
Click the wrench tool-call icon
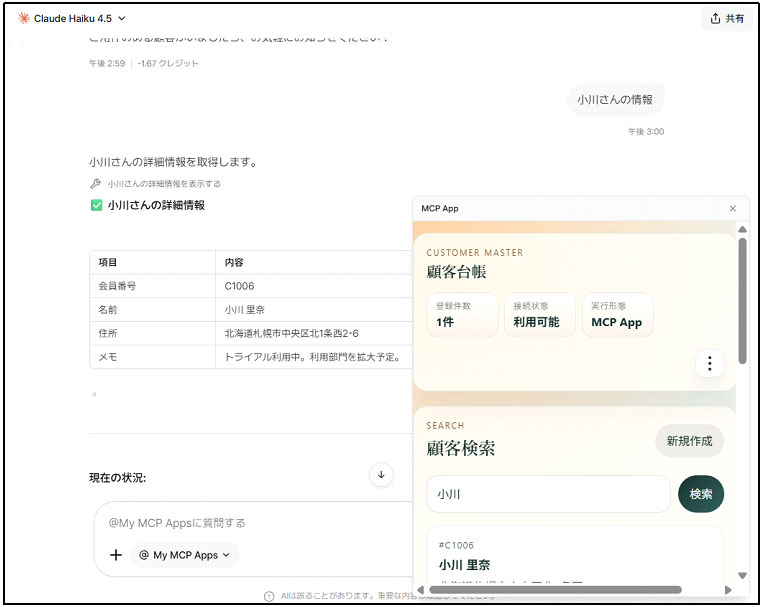tap(95, 184)
